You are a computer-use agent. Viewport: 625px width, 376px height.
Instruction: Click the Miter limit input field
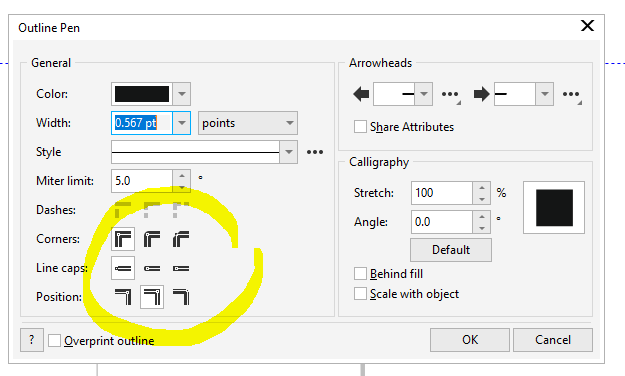(142, 181)
